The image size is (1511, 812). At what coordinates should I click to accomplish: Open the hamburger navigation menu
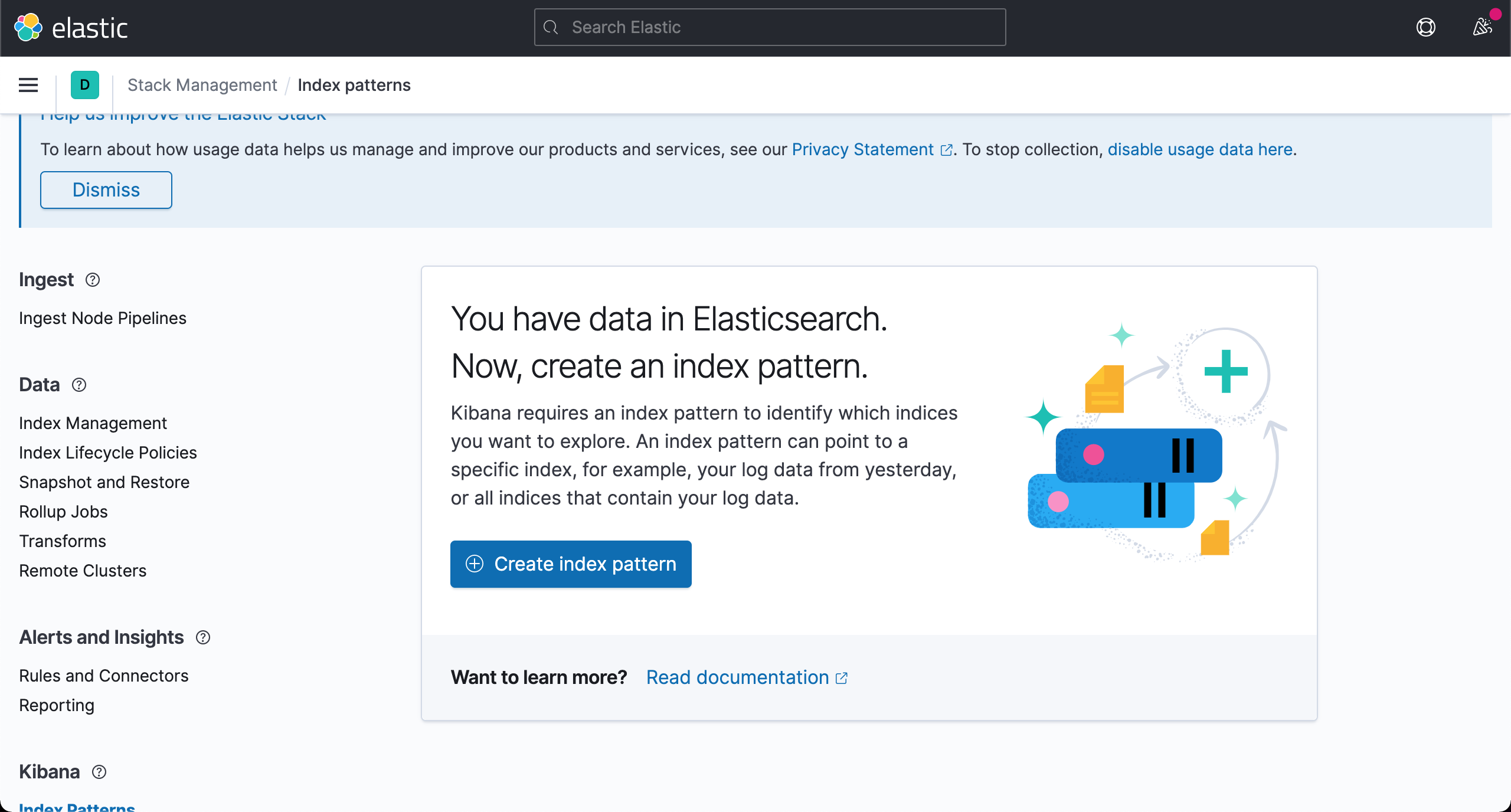point(28,85)
